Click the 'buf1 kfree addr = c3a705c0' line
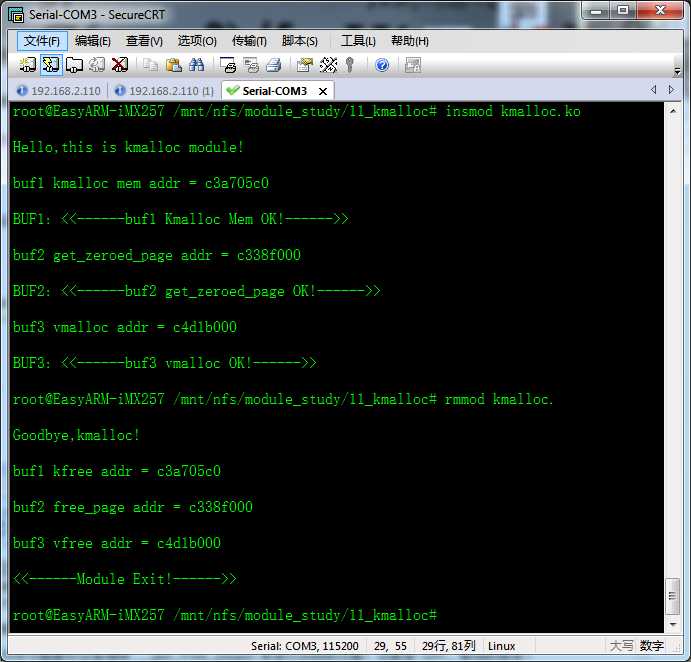 [x=117, y=471]
